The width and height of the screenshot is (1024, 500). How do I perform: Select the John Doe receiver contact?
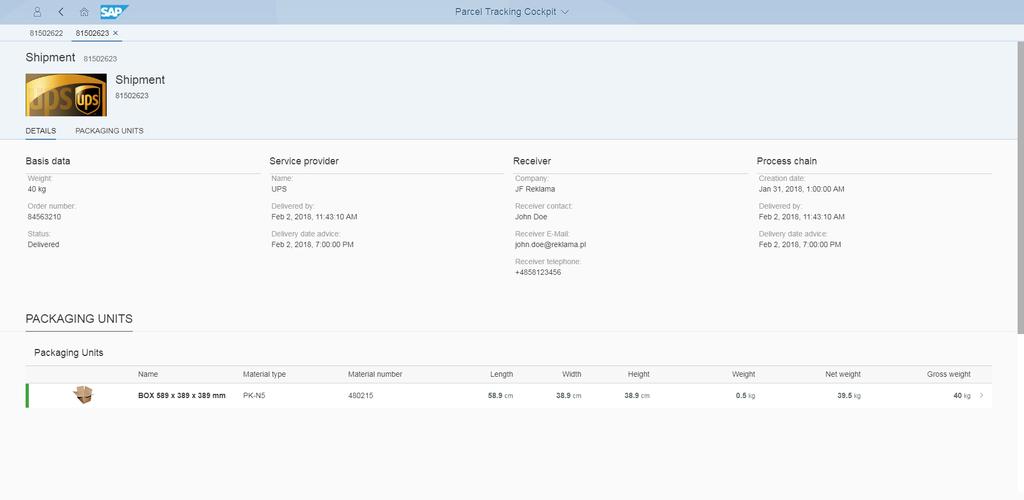point(531,217)
